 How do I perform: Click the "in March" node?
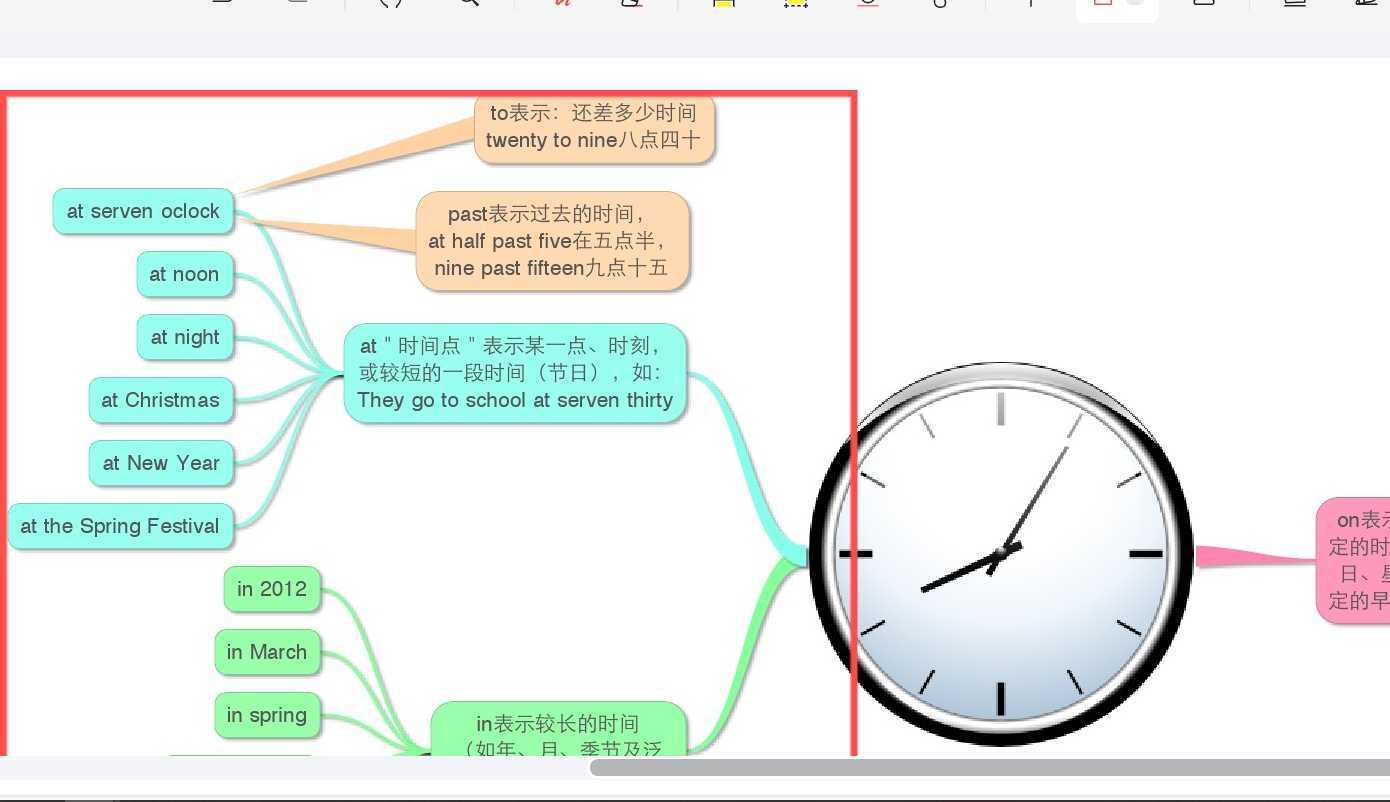point(267,653)
